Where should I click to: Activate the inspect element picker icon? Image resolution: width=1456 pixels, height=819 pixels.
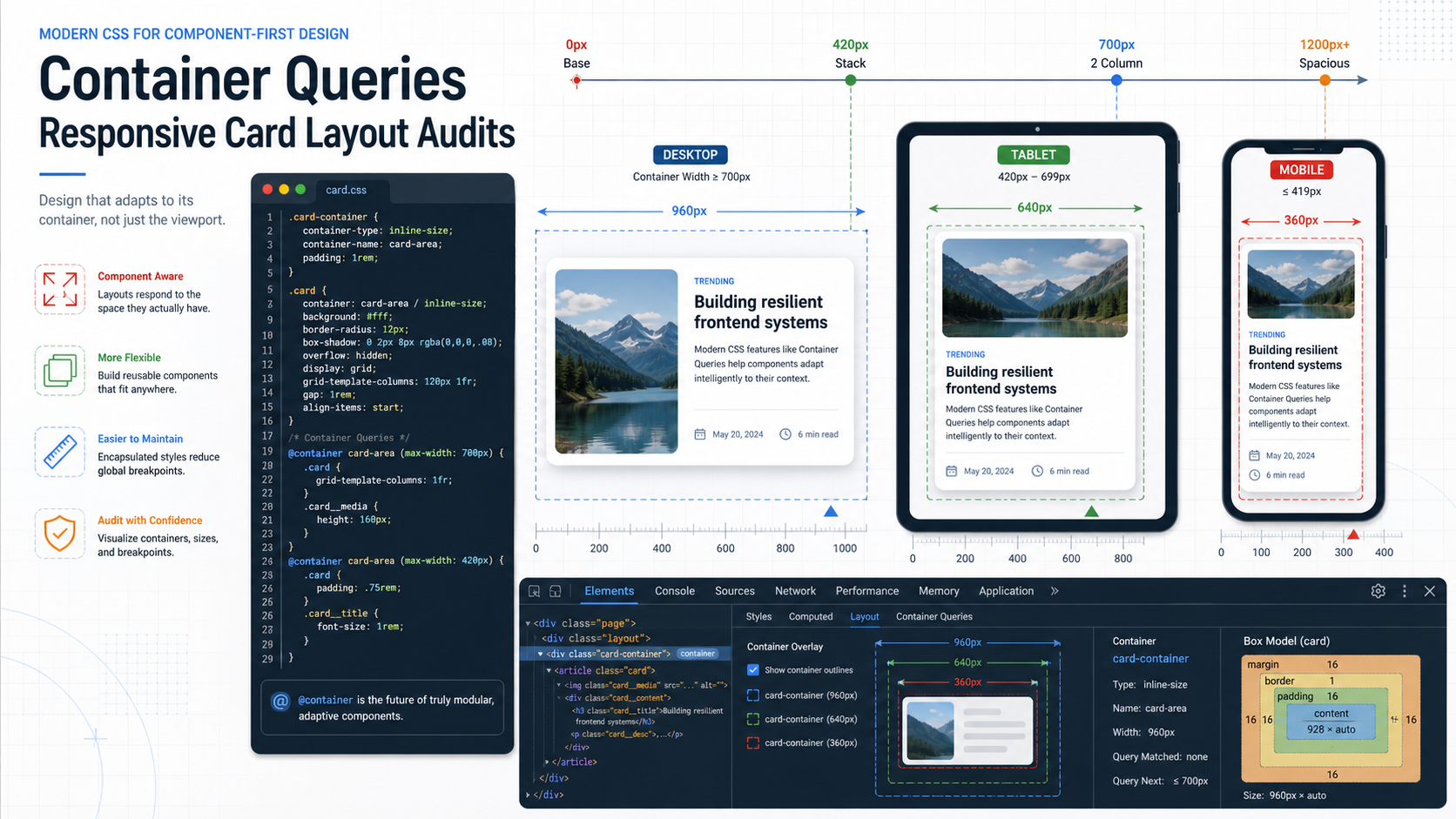click(535, 591)
